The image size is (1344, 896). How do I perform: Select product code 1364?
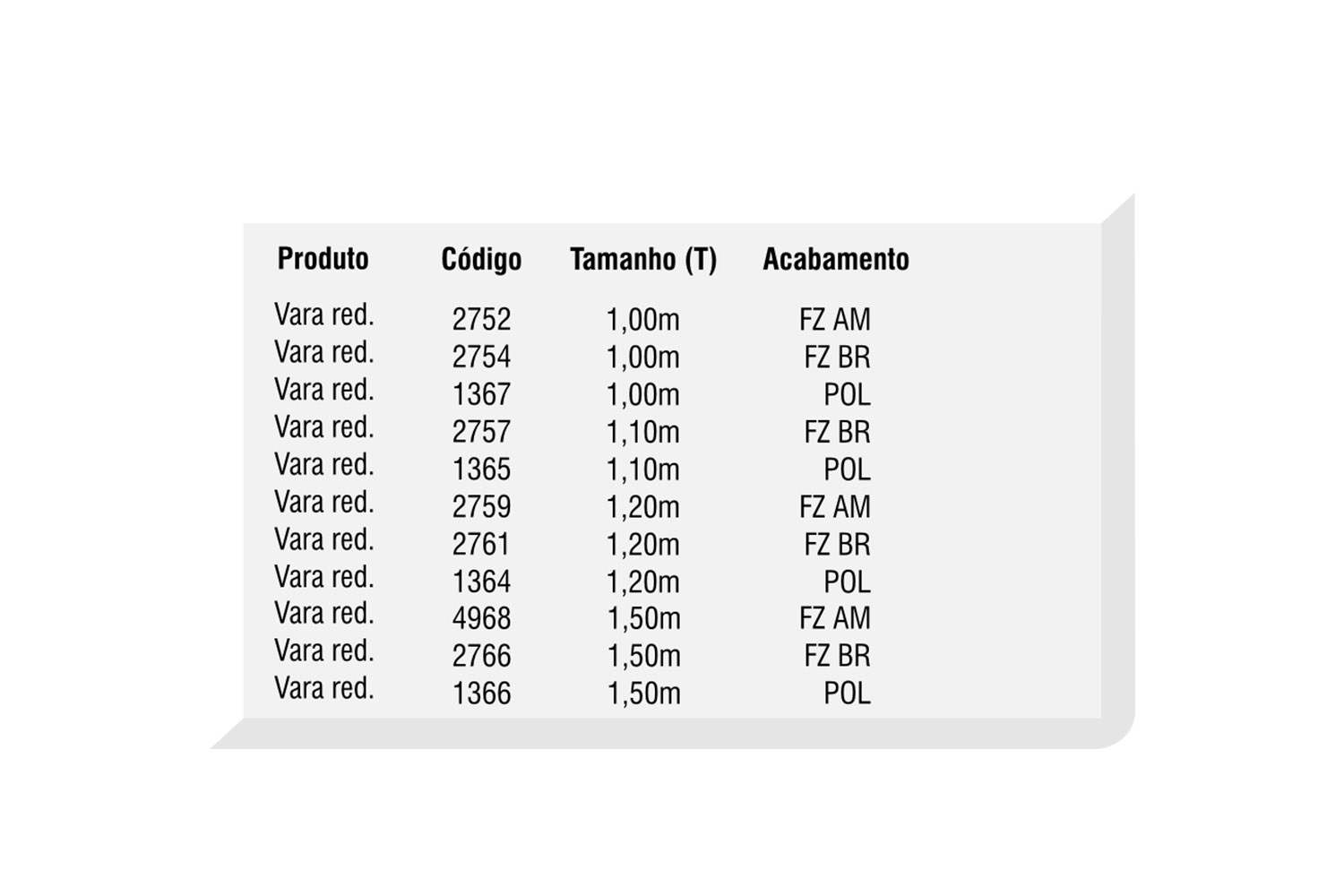[481, 582]
